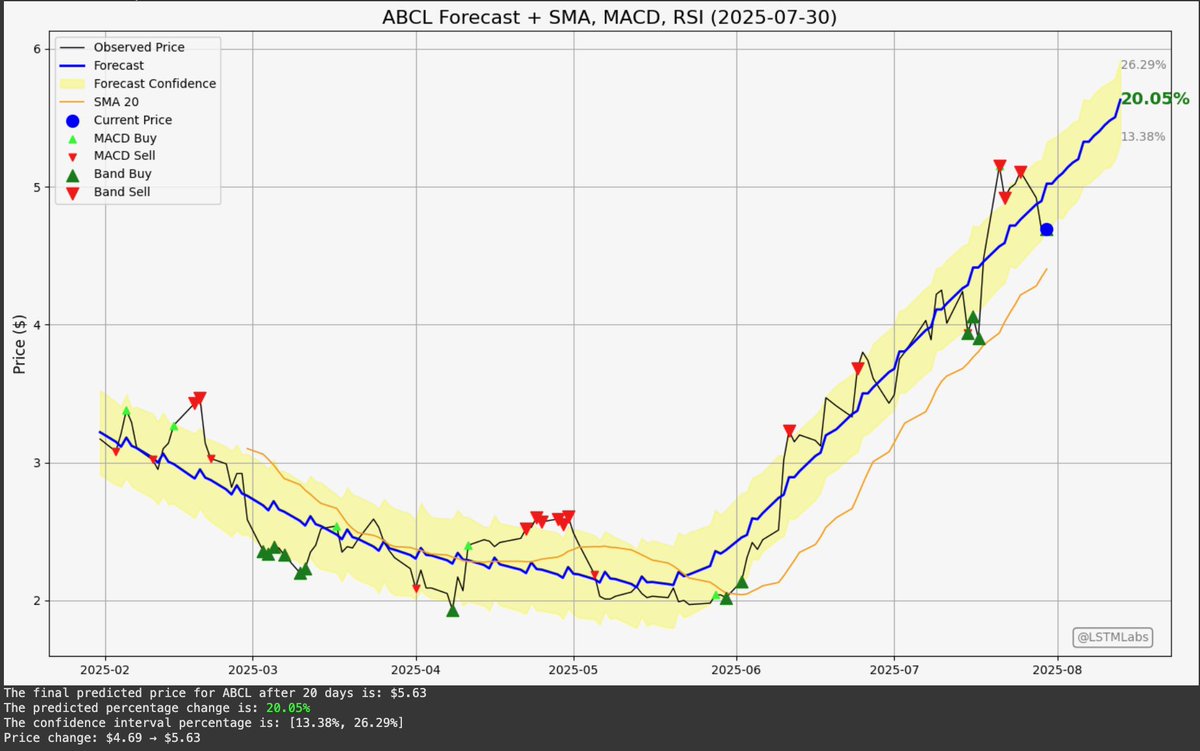The width and height of the screenshot is (1200, 751).
Task: Click the x-axis date label 2025-06
Action: pos(737,670)
